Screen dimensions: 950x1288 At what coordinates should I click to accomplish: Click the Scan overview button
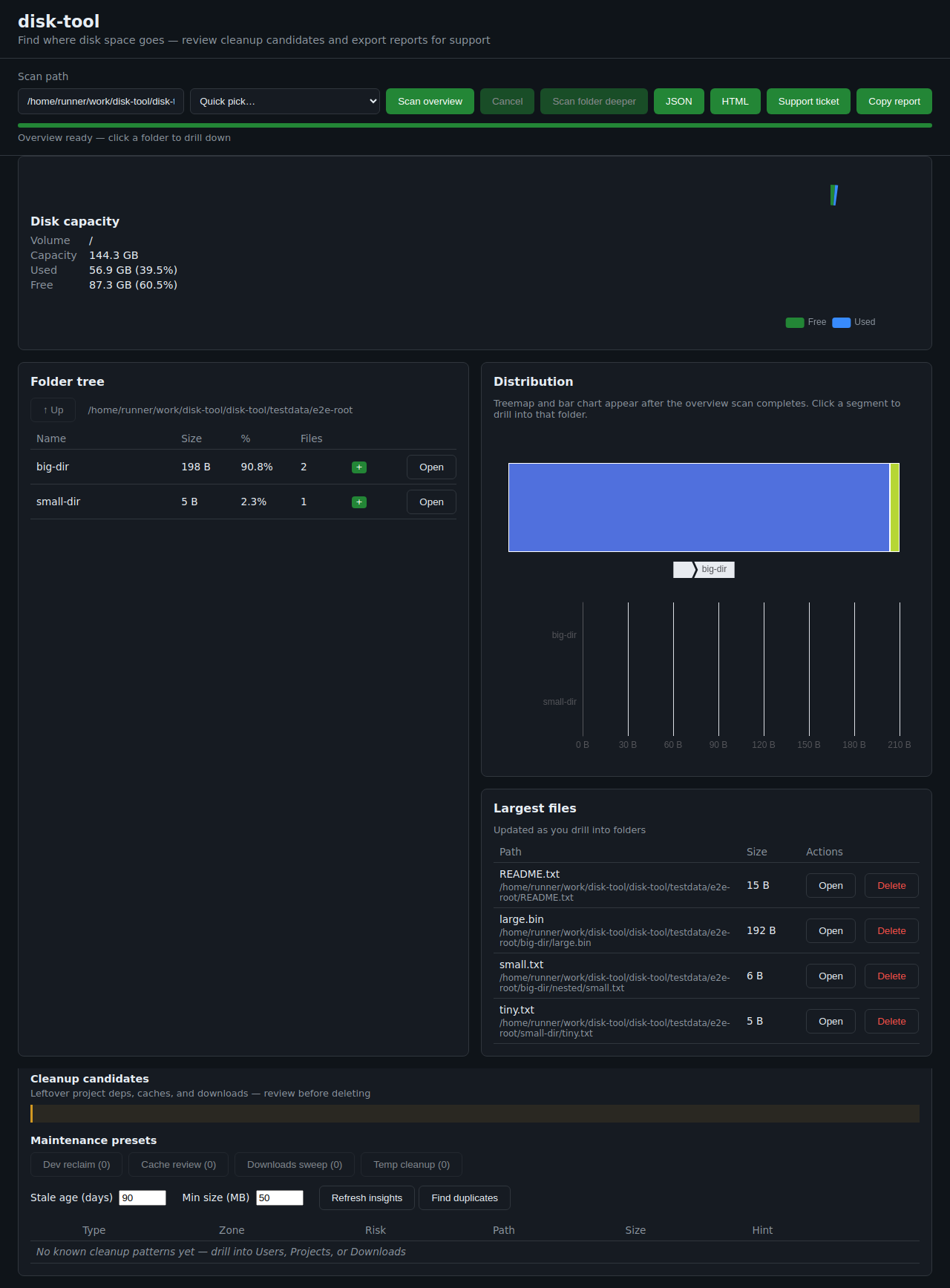tap(430, 102)
